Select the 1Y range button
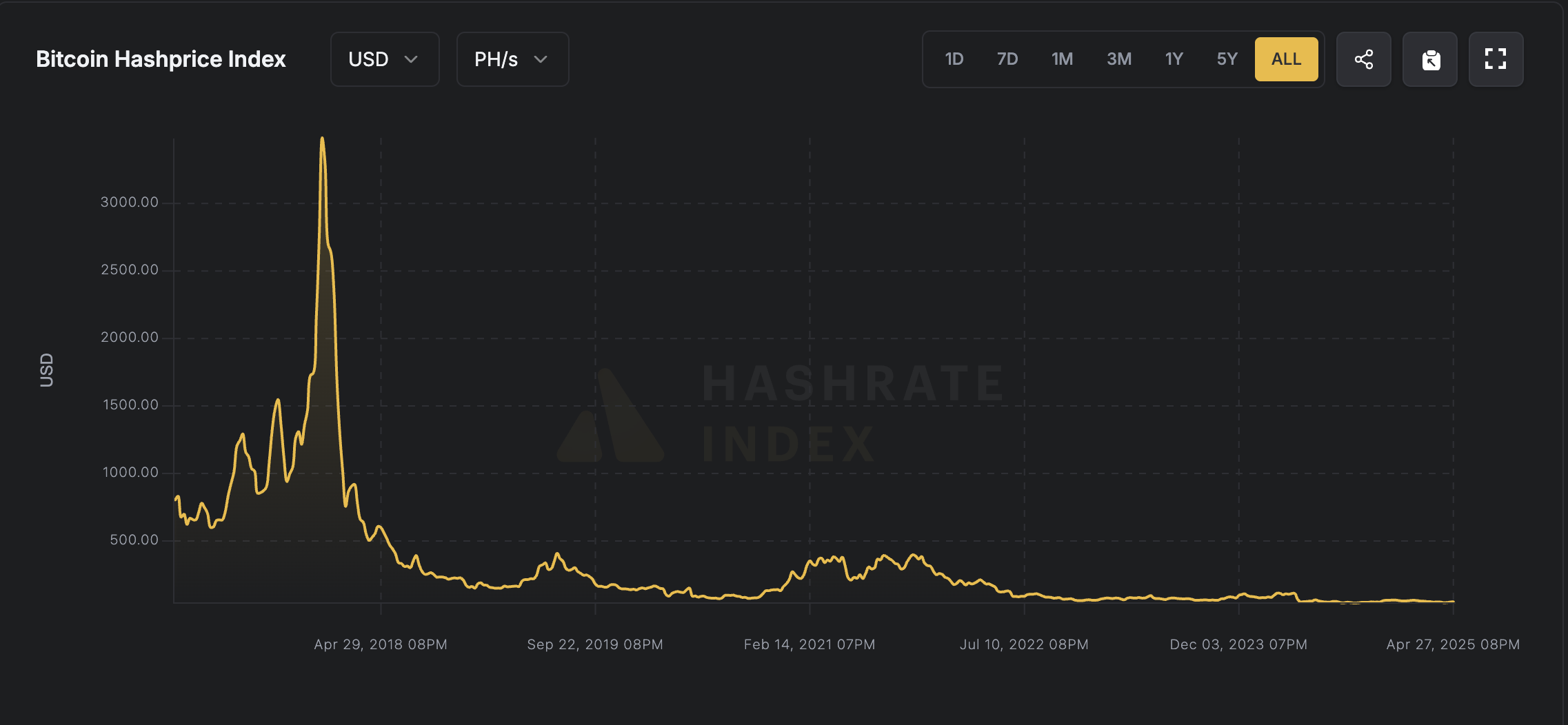 pos(1173,59)
